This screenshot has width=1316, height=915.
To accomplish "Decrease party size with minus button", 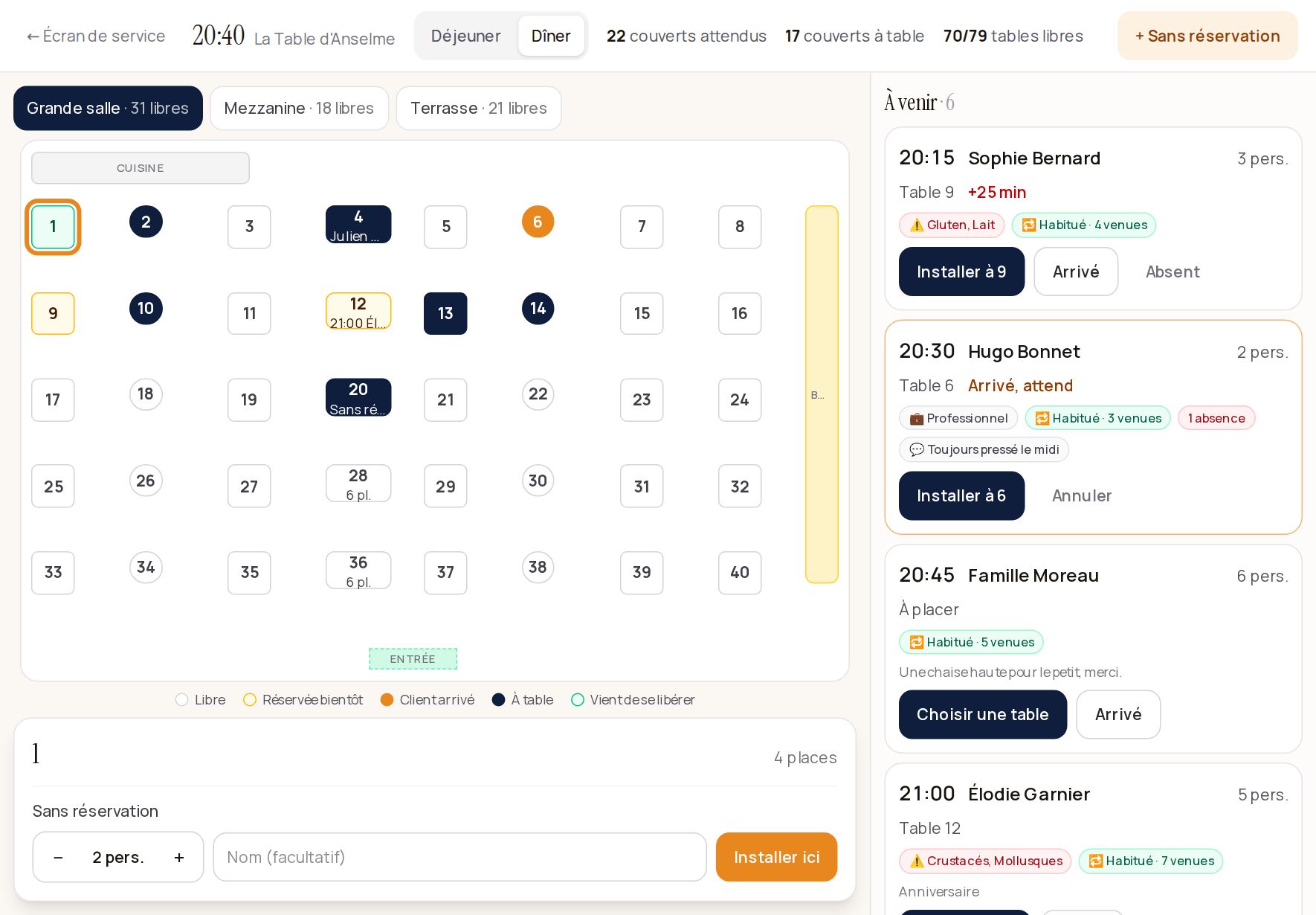I will click(x=58, y=858).
